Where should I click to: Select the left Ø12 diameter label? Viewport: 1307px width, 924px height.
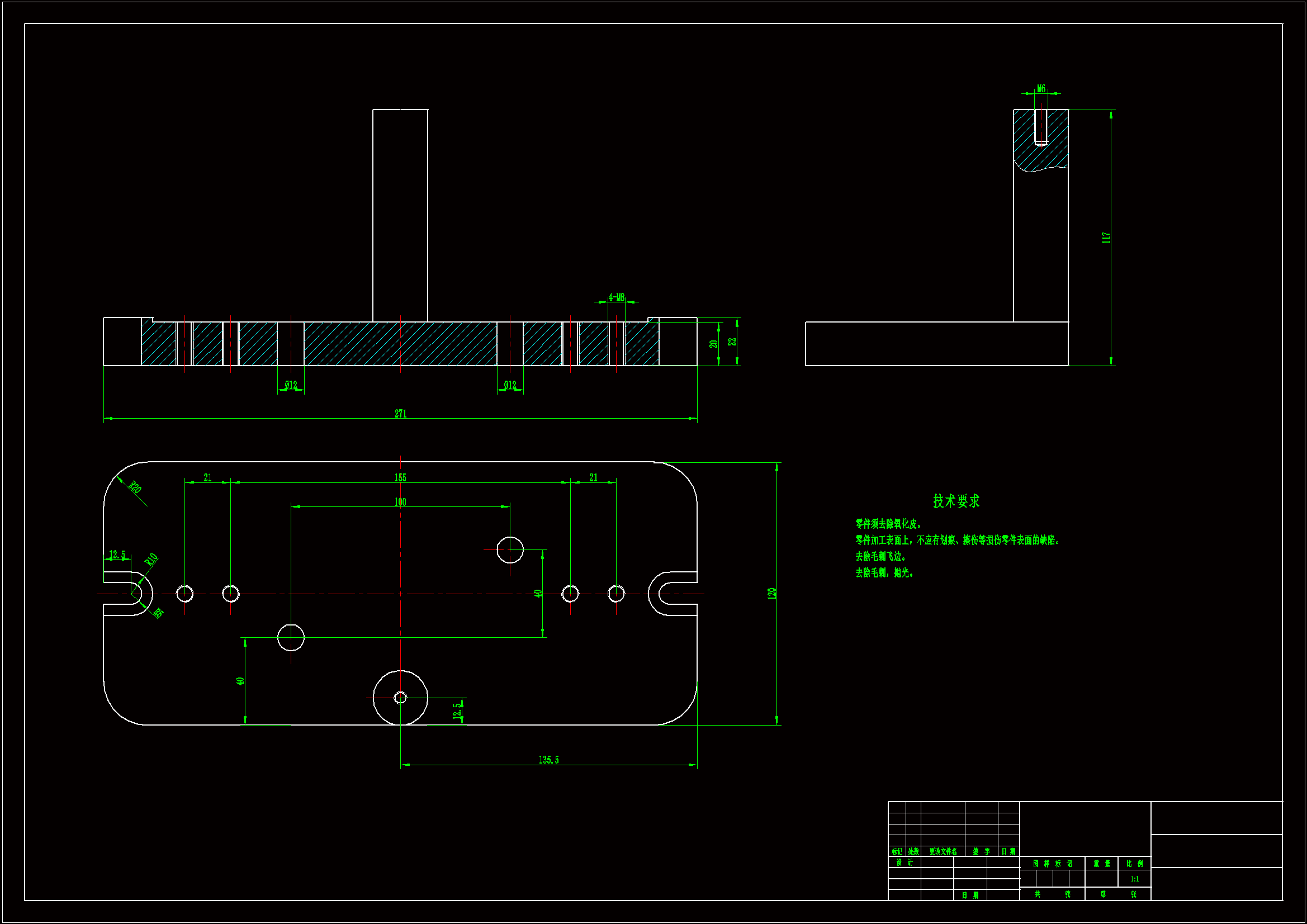coord(291,386)
